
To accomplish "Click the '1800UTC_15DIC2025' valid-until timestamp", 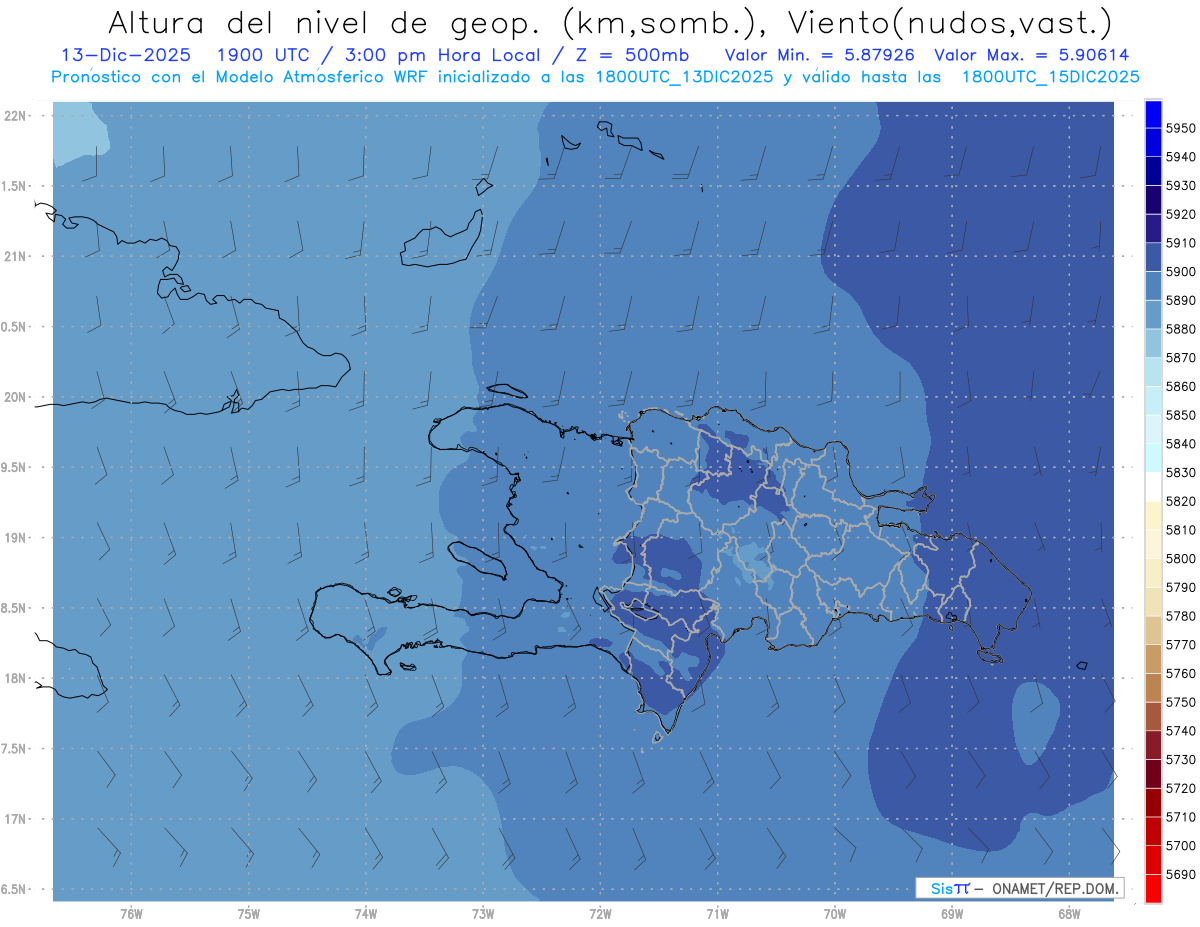I will pyautogui.click(x=1050, y=77).
